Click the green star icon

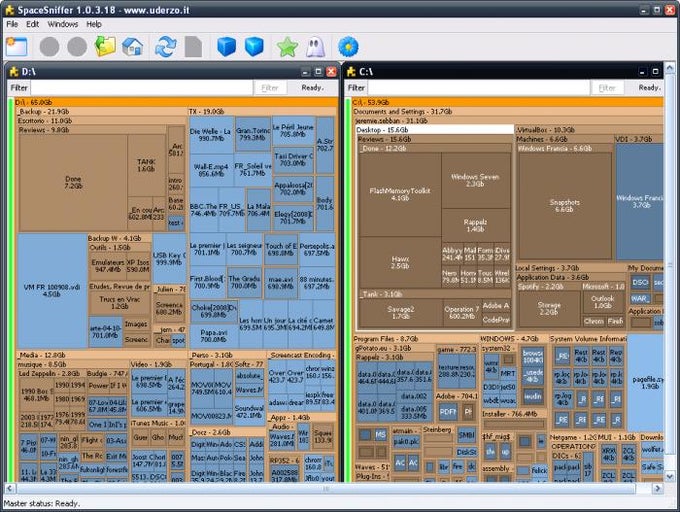point(288,46)
